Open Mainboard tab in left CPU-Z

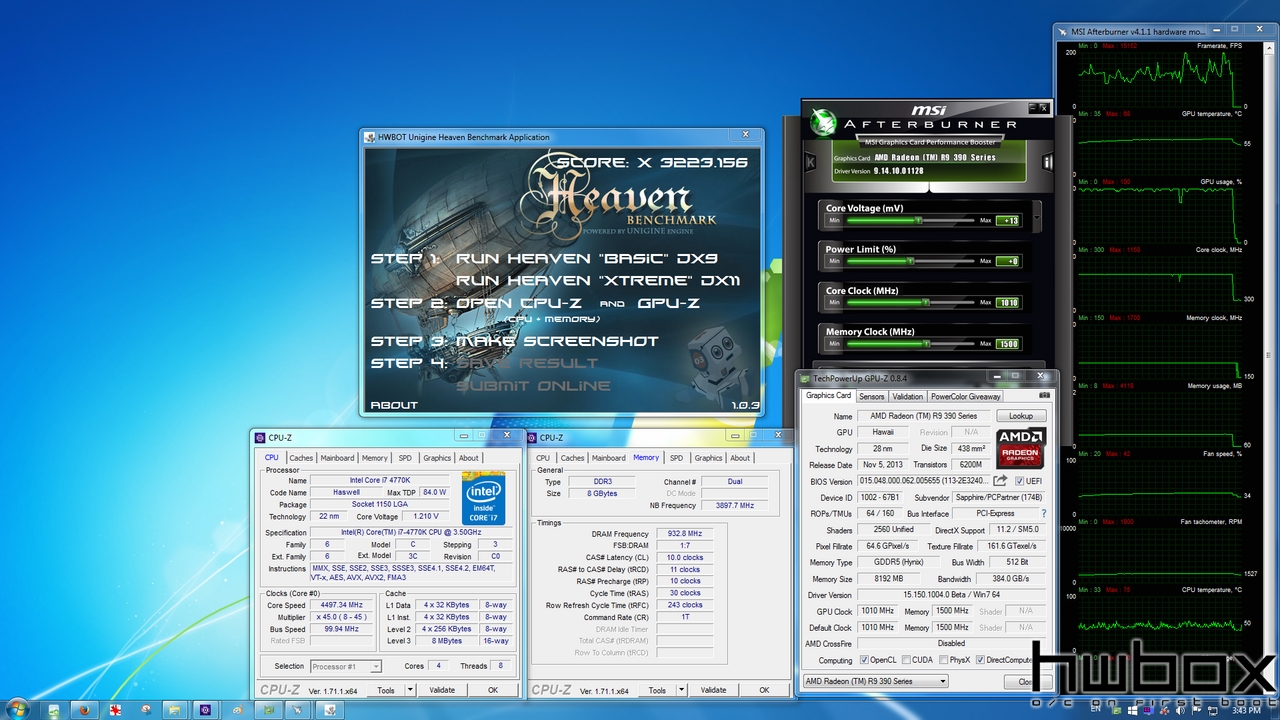[x=337, y=458]
